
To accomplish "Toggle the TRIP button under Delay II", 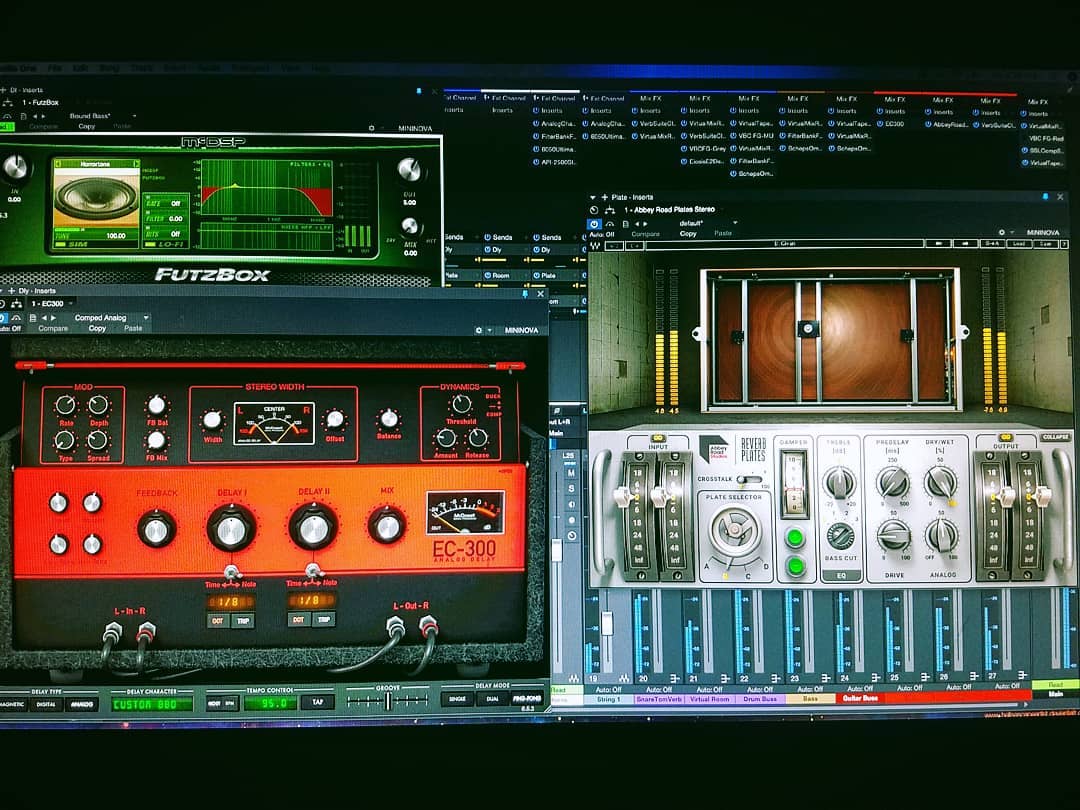I will (x=324, y=619).
